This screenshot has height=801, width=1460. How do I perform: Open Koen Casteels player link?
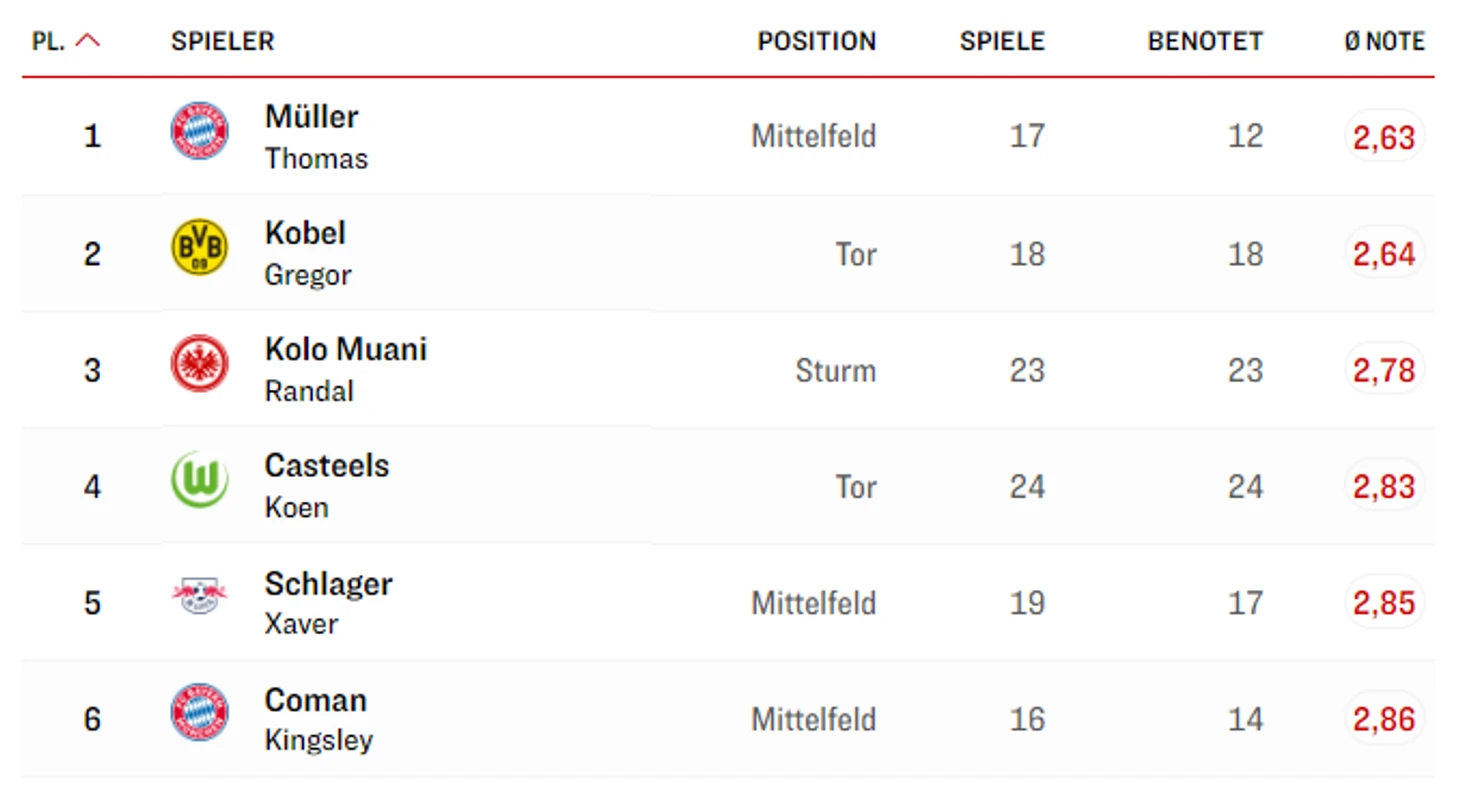(x=327, y=466)
